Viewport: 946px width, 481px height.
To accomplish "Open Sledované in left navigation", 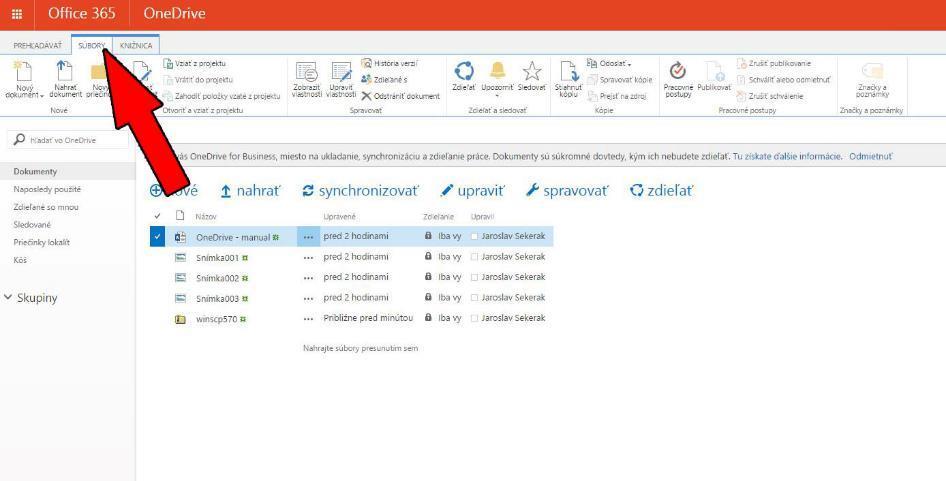I will pyautogui.click(x=32, y=225).
